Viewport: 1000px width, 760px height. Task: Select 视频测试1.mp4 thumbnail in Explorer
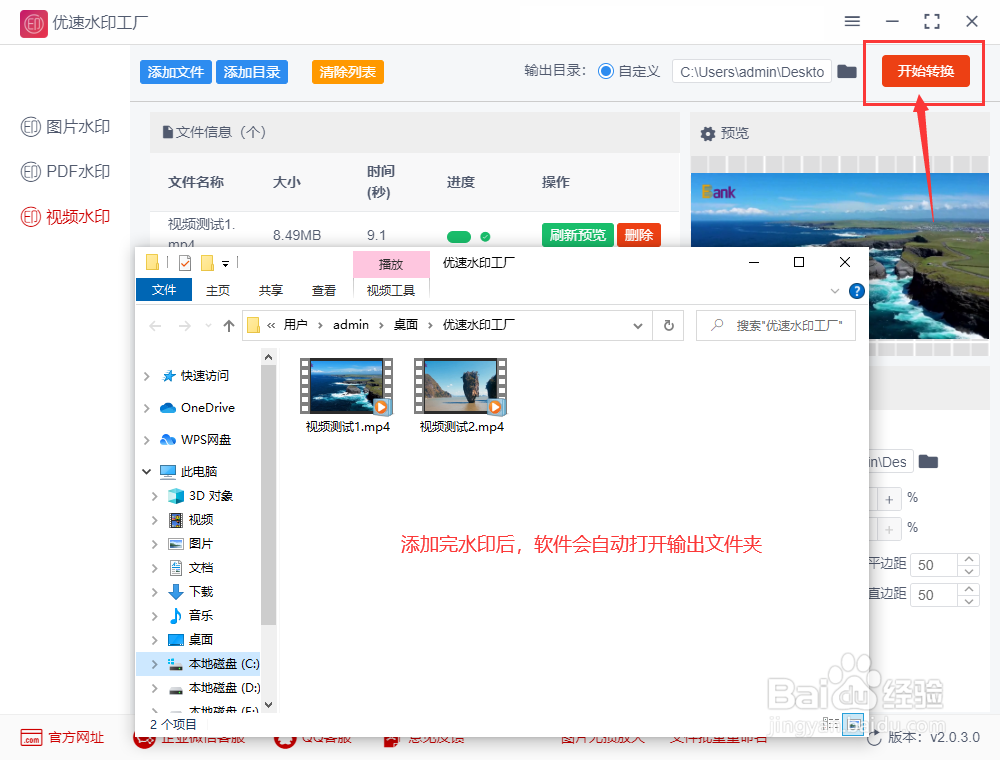(x=347, y=386)
